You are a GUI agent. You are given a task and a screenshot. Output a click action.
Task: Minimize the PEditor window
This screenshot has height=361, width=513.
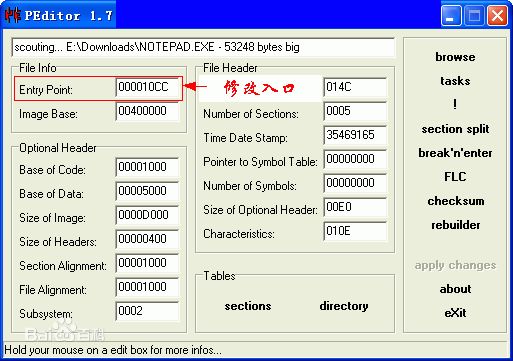pyautogui.click(x=451, y=15)
